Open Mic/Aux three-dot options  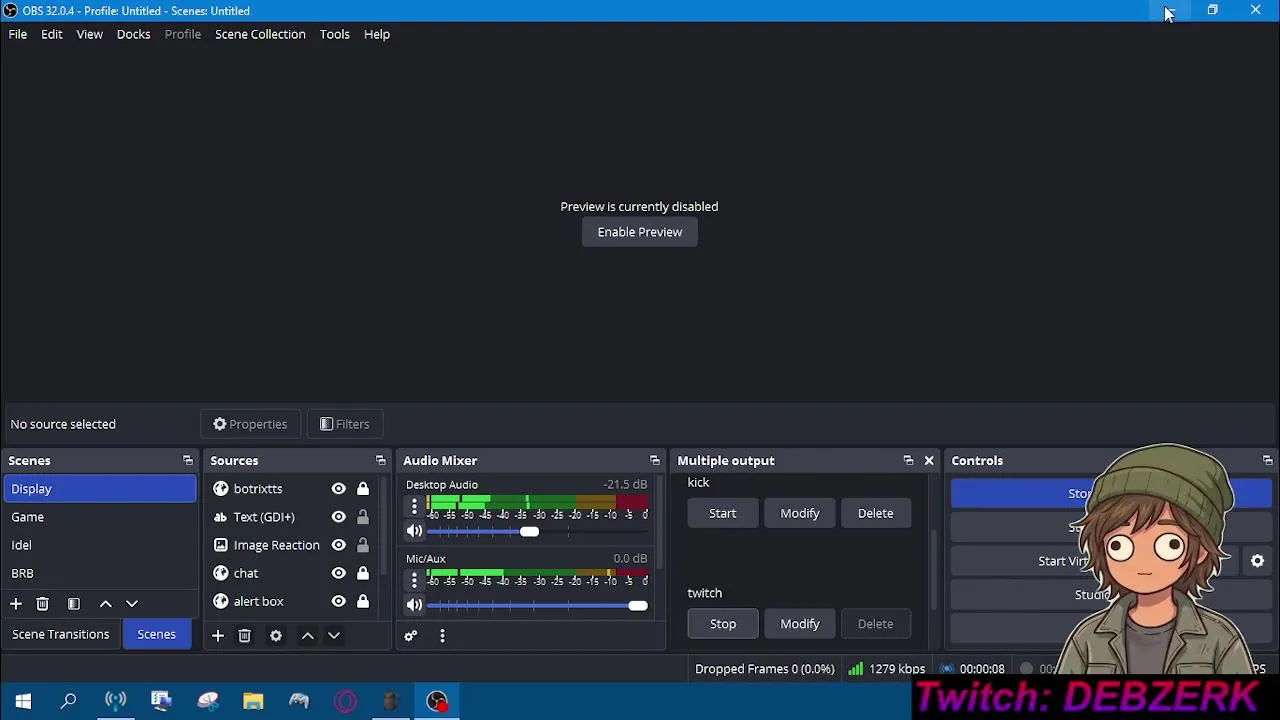click(414, 580)
